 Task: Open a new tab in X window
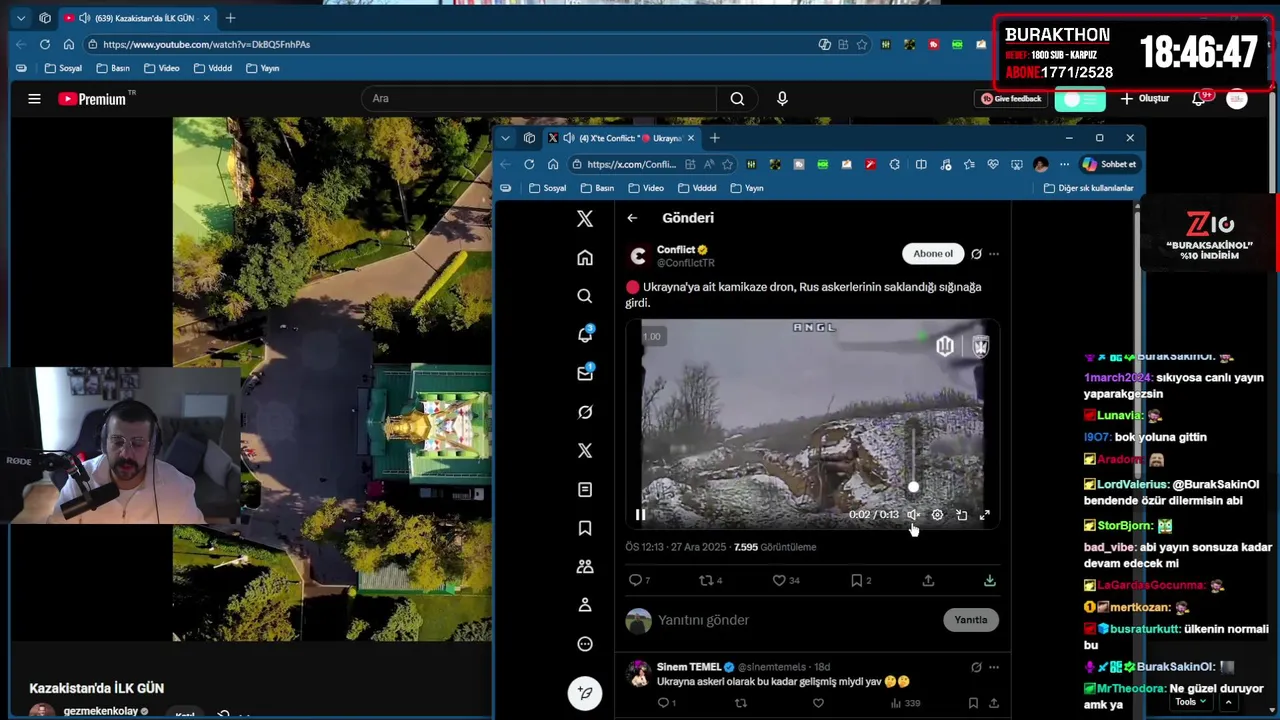714,138
